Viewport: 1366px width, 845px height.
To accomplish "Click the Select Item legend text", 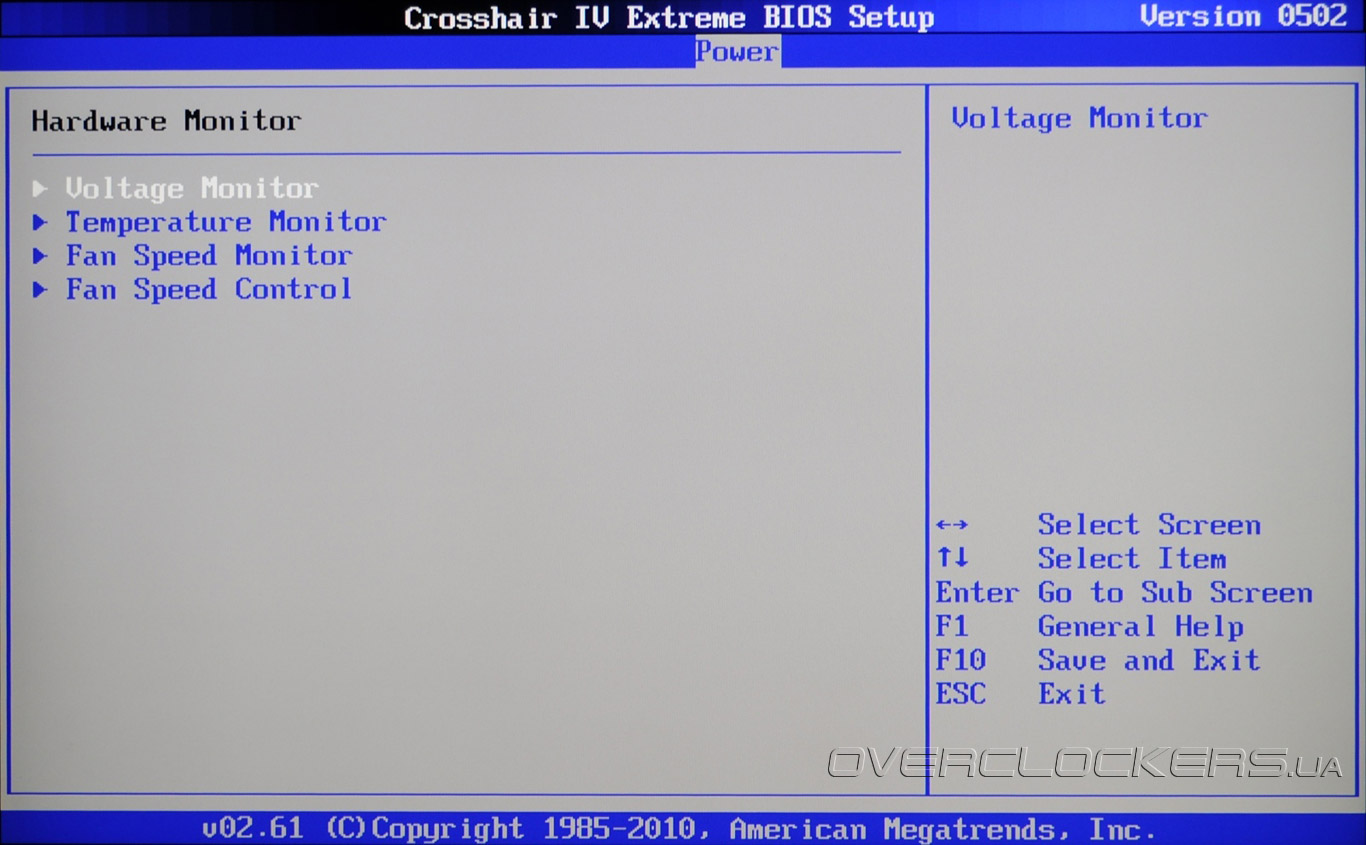I will tap(1132, 559).
